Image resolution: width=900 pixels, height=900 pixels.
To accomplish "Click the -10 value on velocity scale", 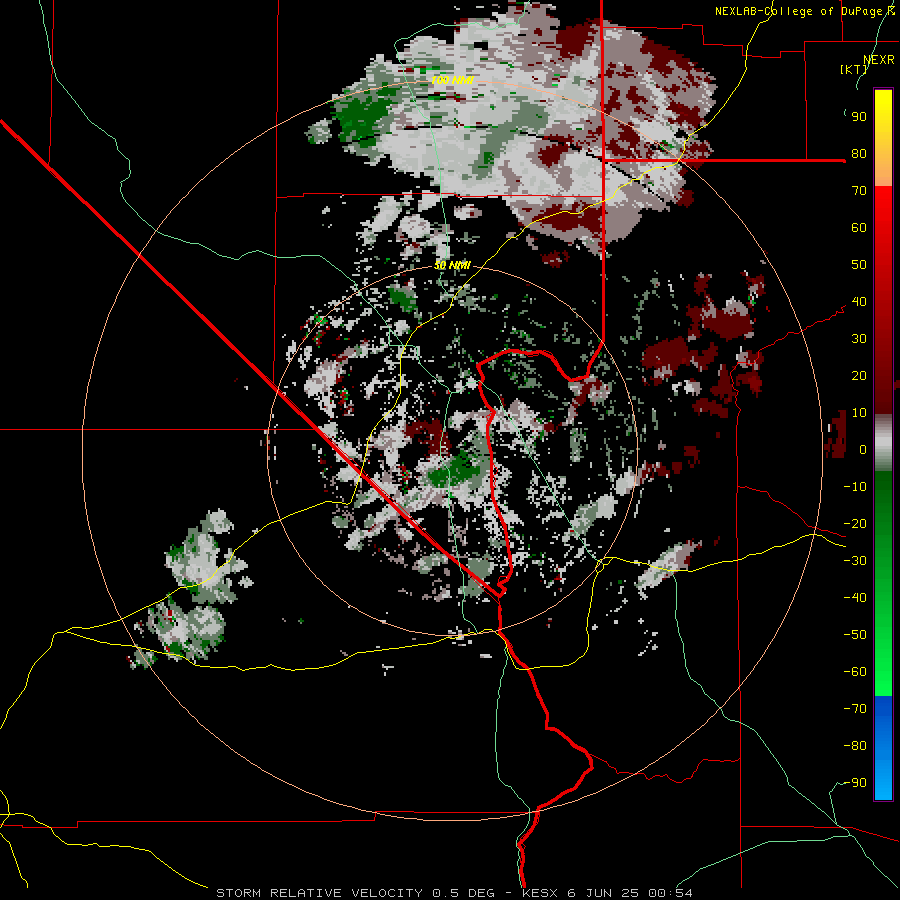I will [x=855, y=487].
